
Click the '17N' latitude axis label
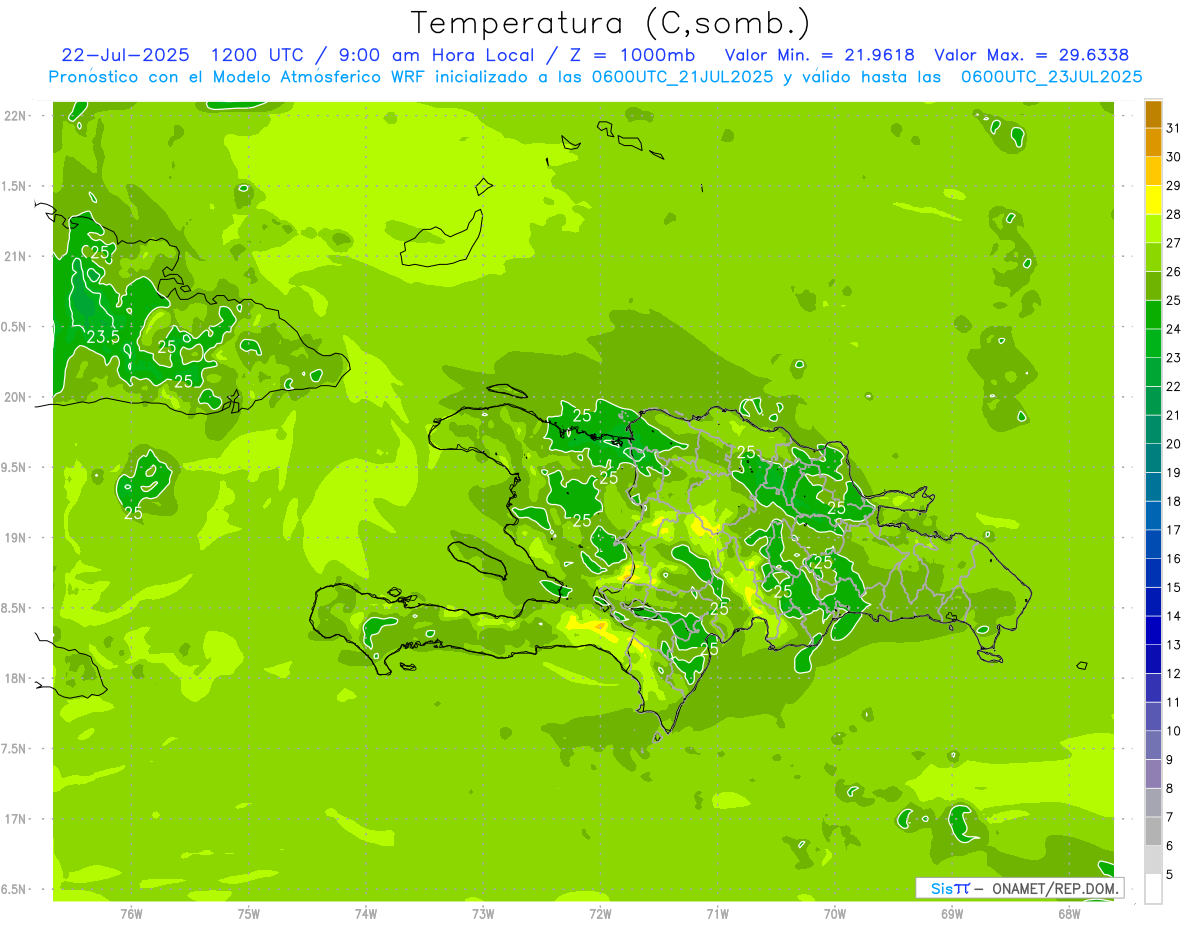pos(14,819)
